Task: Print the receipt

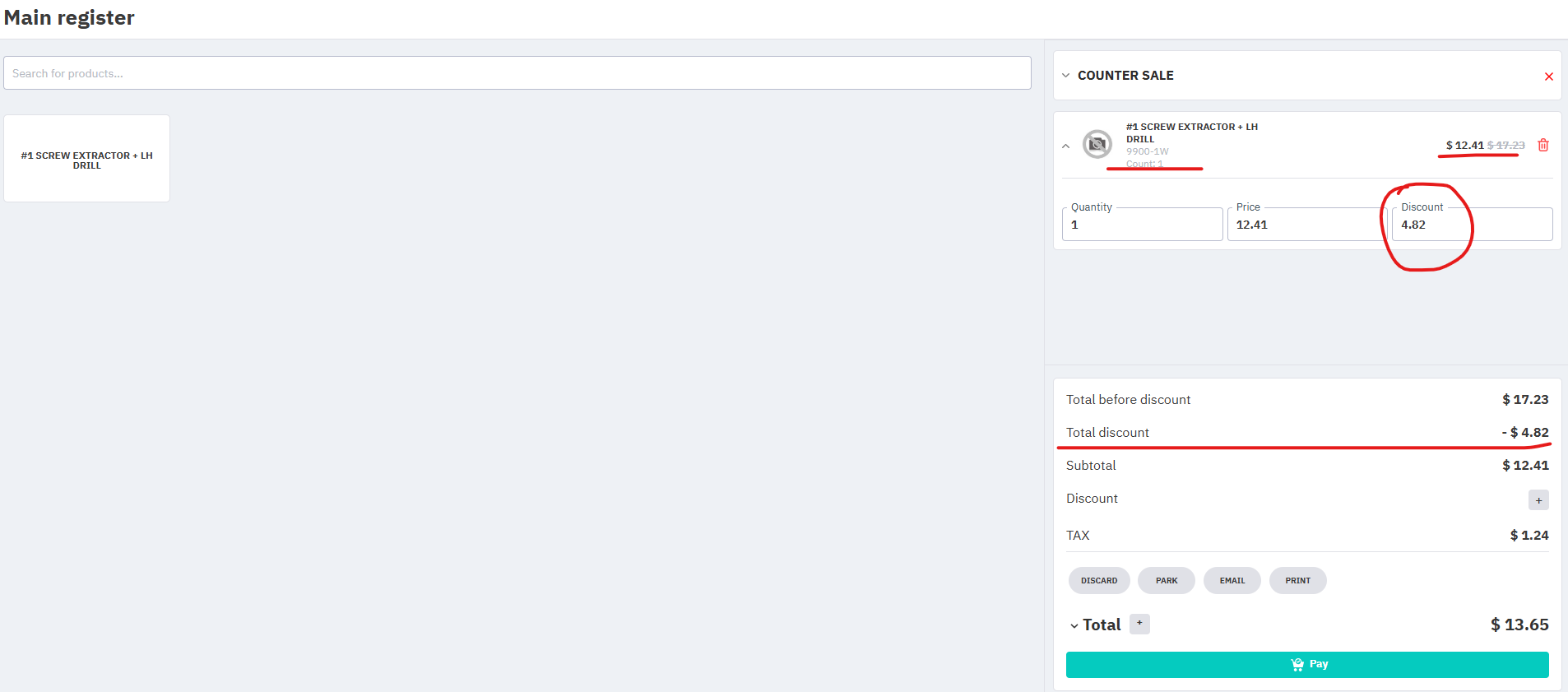Action: [x=1297, y=580]
